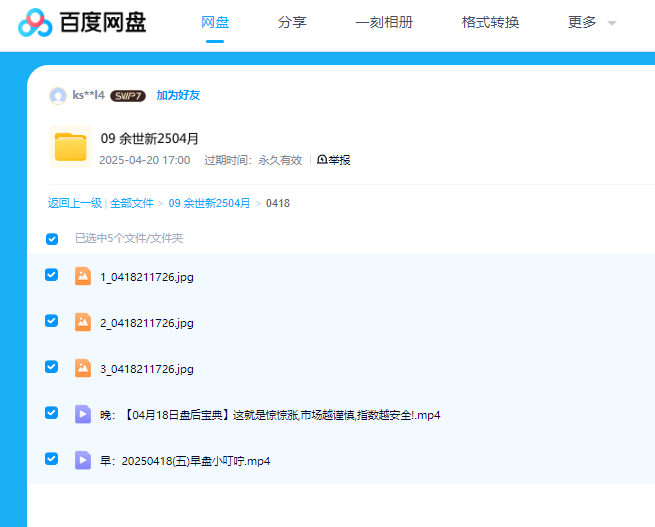The image size is (655, 527).
Task: Click the 举报 report button
Action: tap(334, 160)
